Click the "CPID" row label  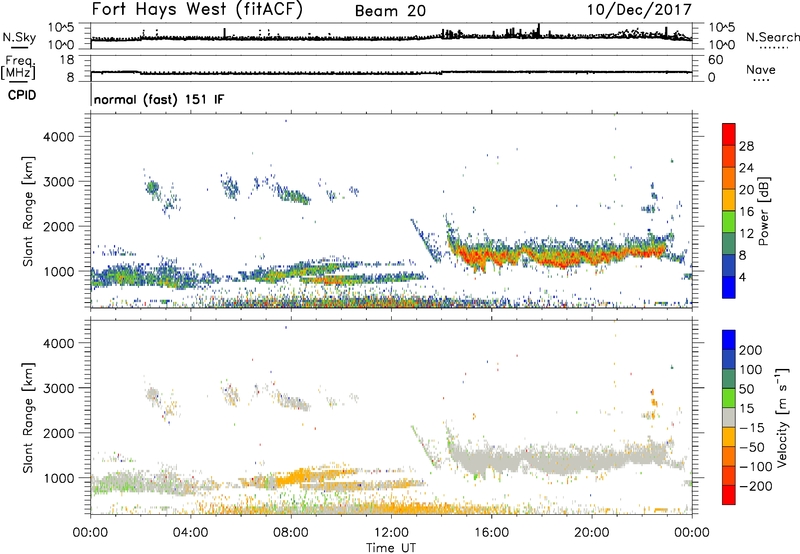[x=22, y=95]
